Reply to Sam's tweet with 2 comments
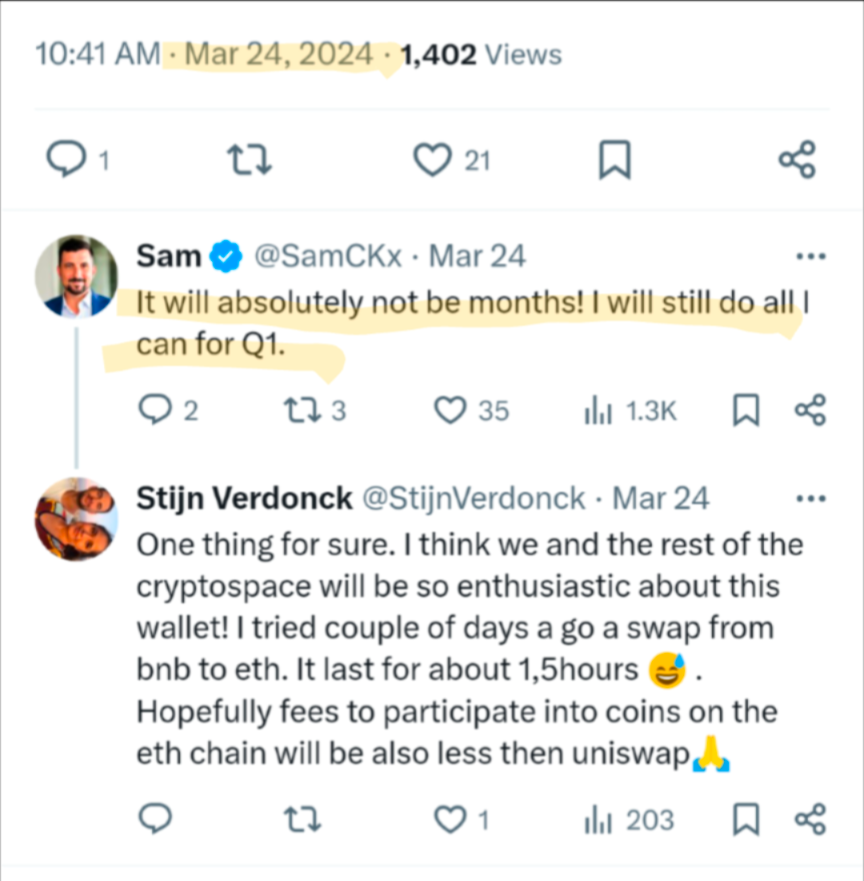The width and height of the screenshot is (864, 881). pyautogui.click(x=155, y=409)
